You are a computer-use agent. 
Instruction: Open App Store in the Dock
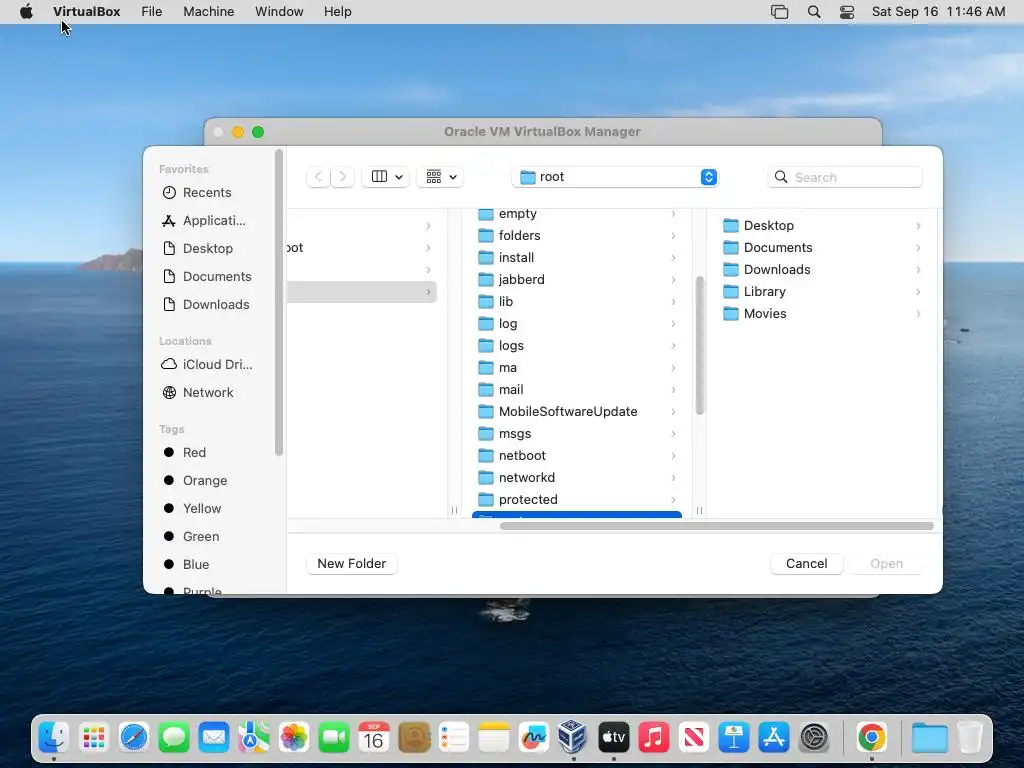(774, 737)
